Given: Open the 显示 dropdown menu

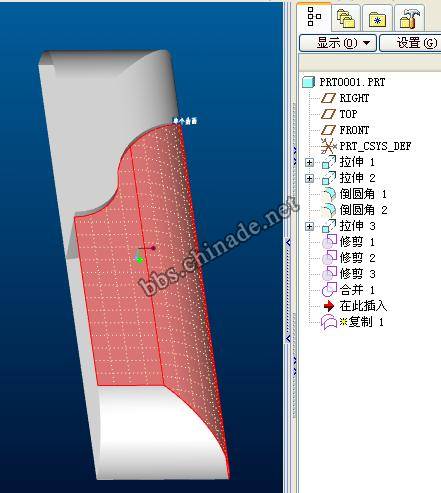Looking at the screenshot, I should [x=338, y=43].
